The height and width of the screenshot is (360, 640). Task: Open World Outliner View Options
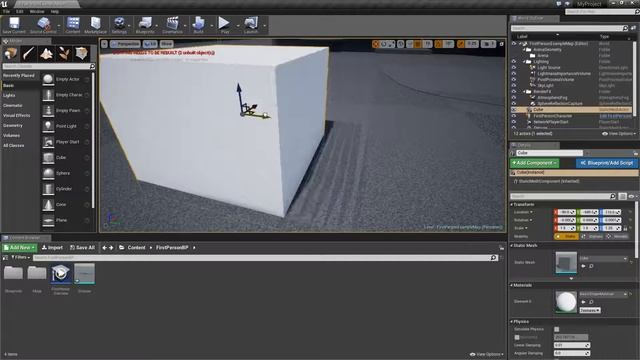[x=619, y=134]
